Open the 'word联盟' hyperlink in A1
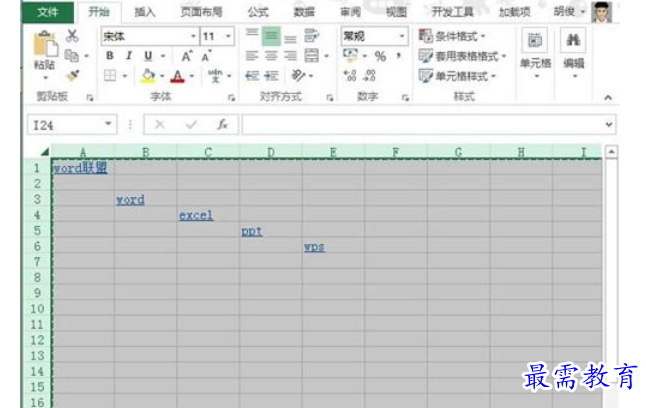The image size is (646, 408). point(80,168)
